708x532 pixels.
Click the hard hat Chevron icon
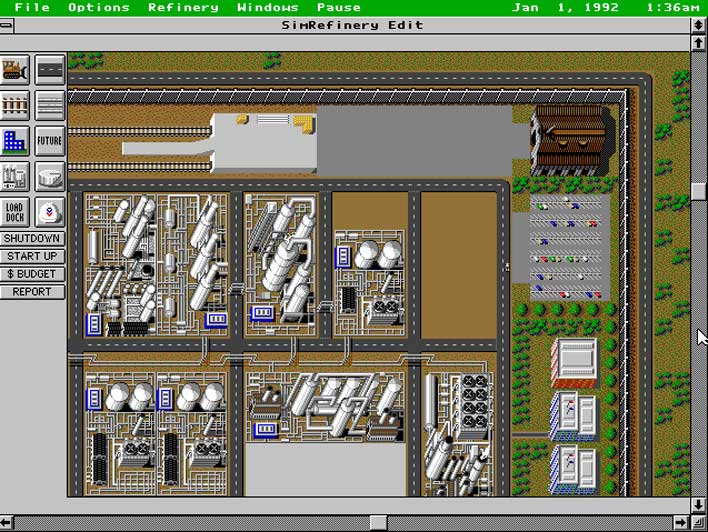(x=50, y=212)
